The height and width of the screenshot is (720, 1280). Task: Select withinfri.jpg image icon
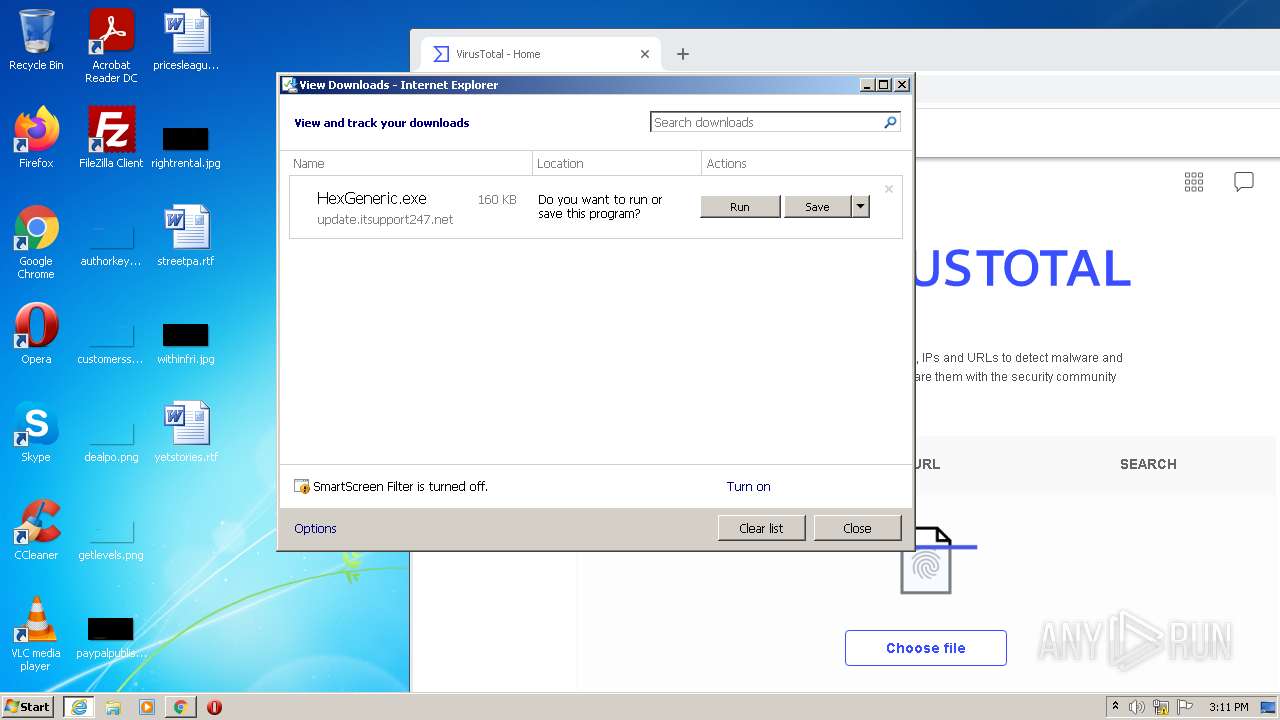click(x=186, y=344)
